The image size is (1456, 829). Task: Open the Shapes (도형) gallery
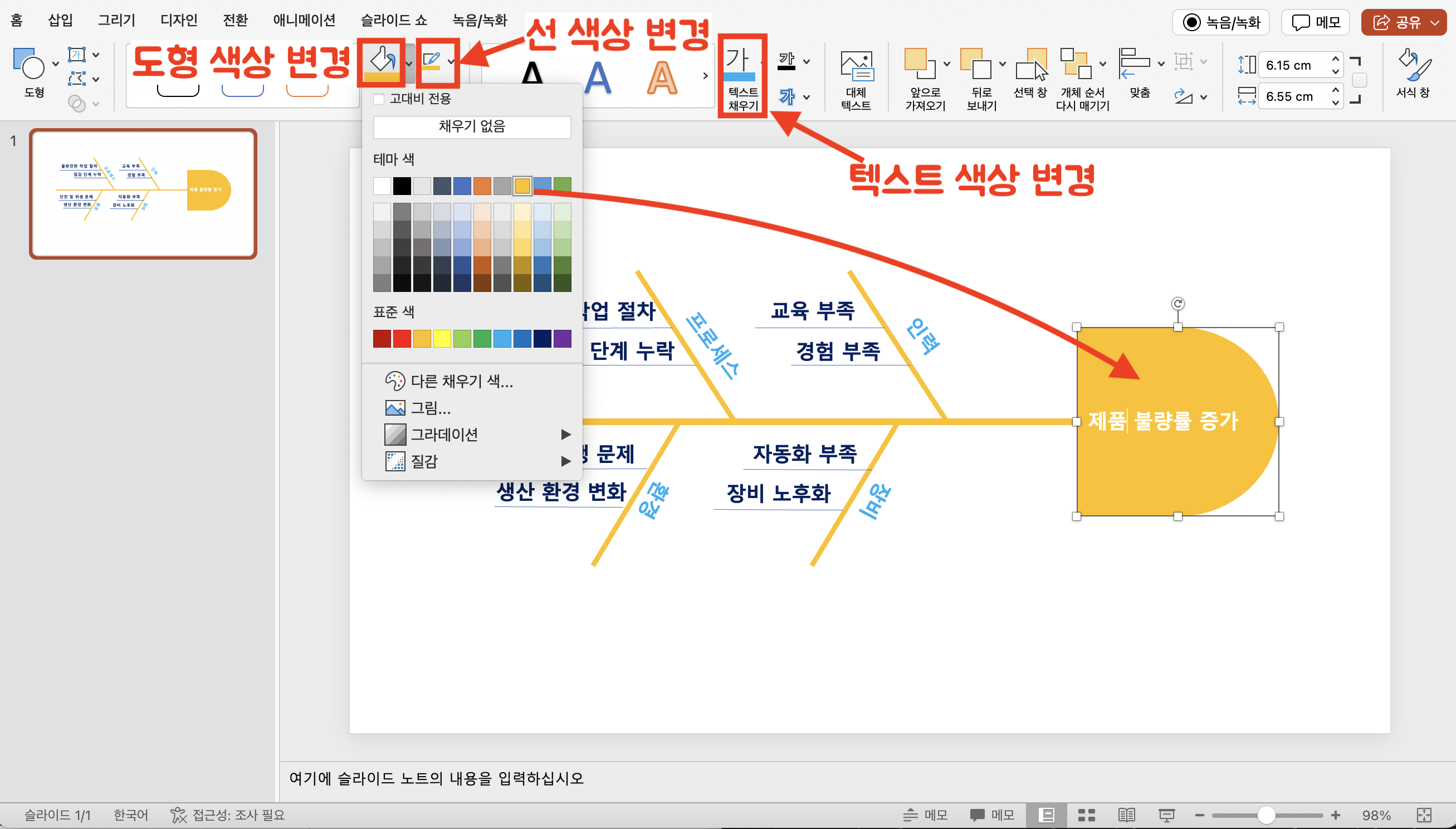coord(28,64)
